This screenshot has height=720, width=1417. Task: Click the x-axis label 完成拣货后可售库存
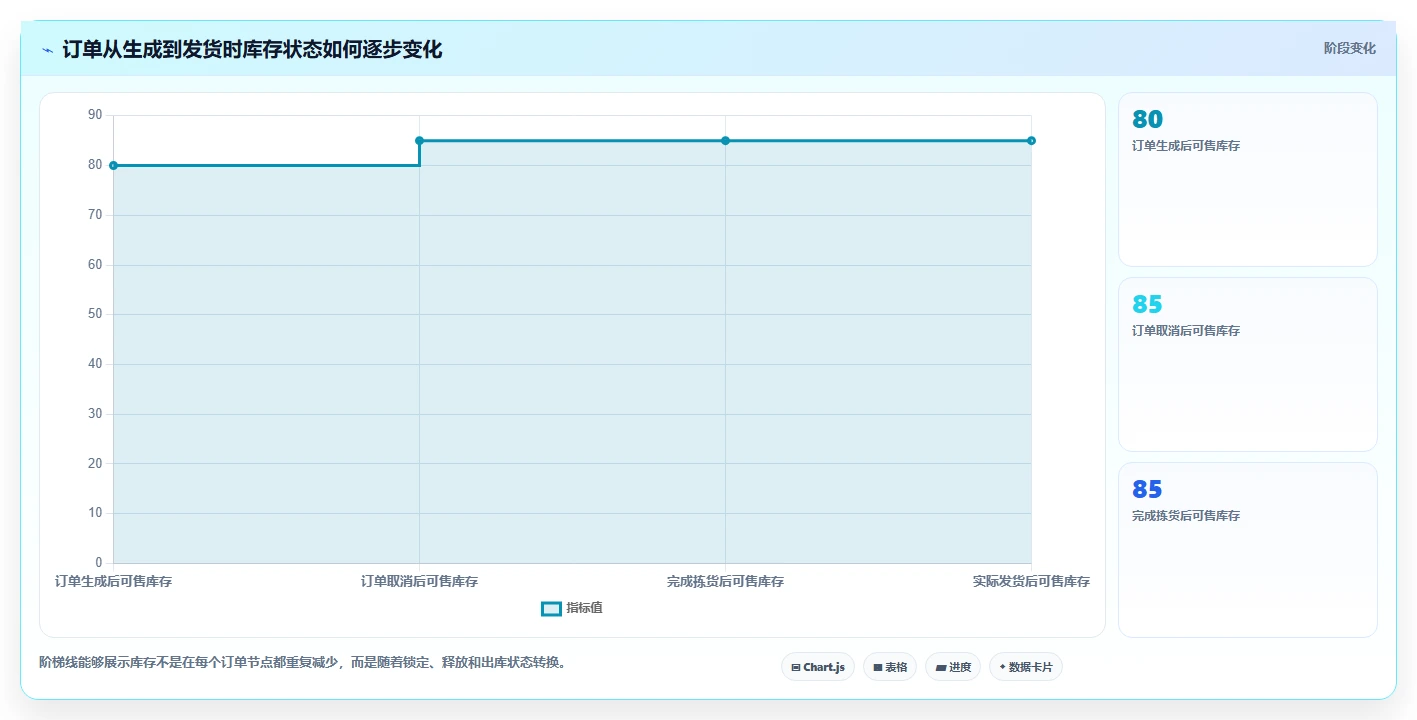tap(725, 581)
